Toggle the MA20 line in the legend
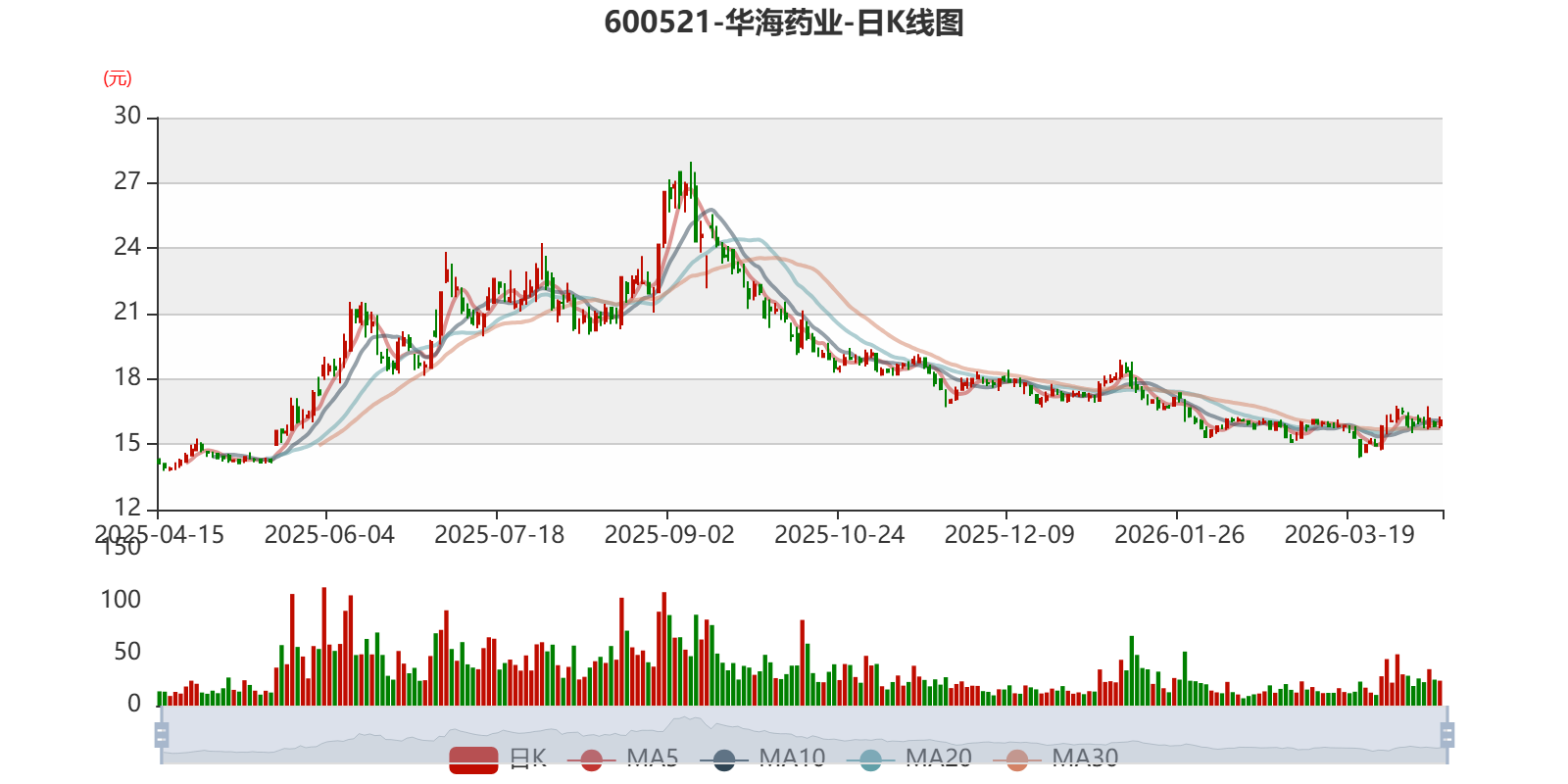 click(908, 759)
